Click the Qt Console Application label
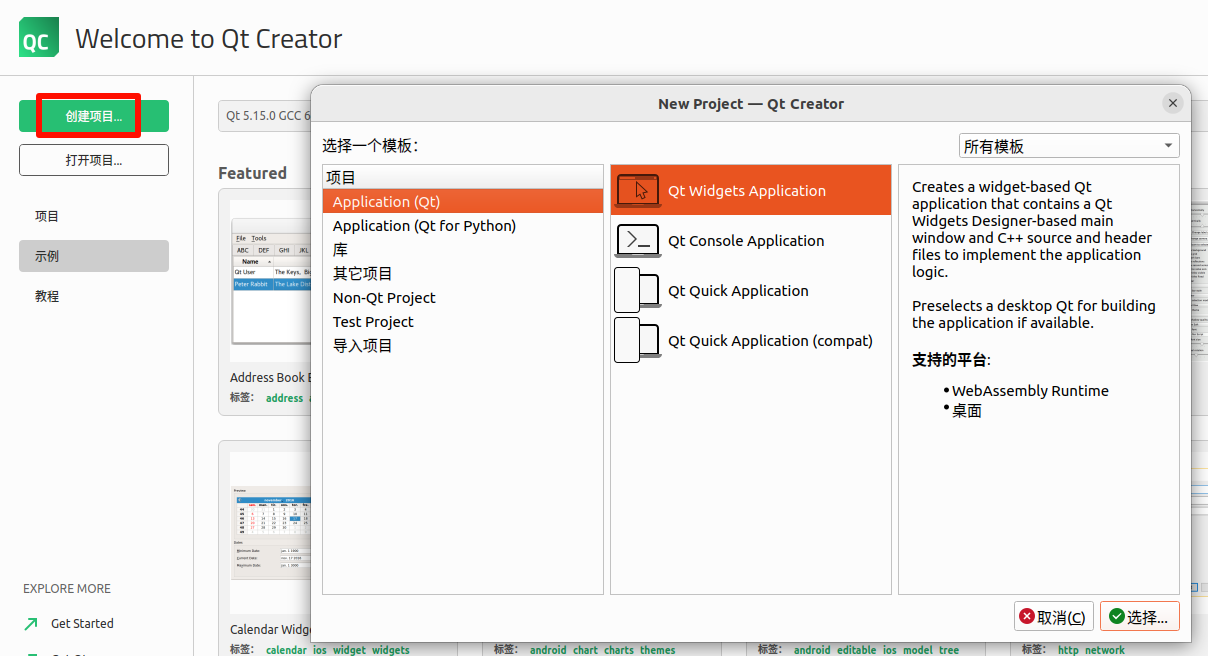This screenshot has height=656, width=1208. tap(746, 241)
